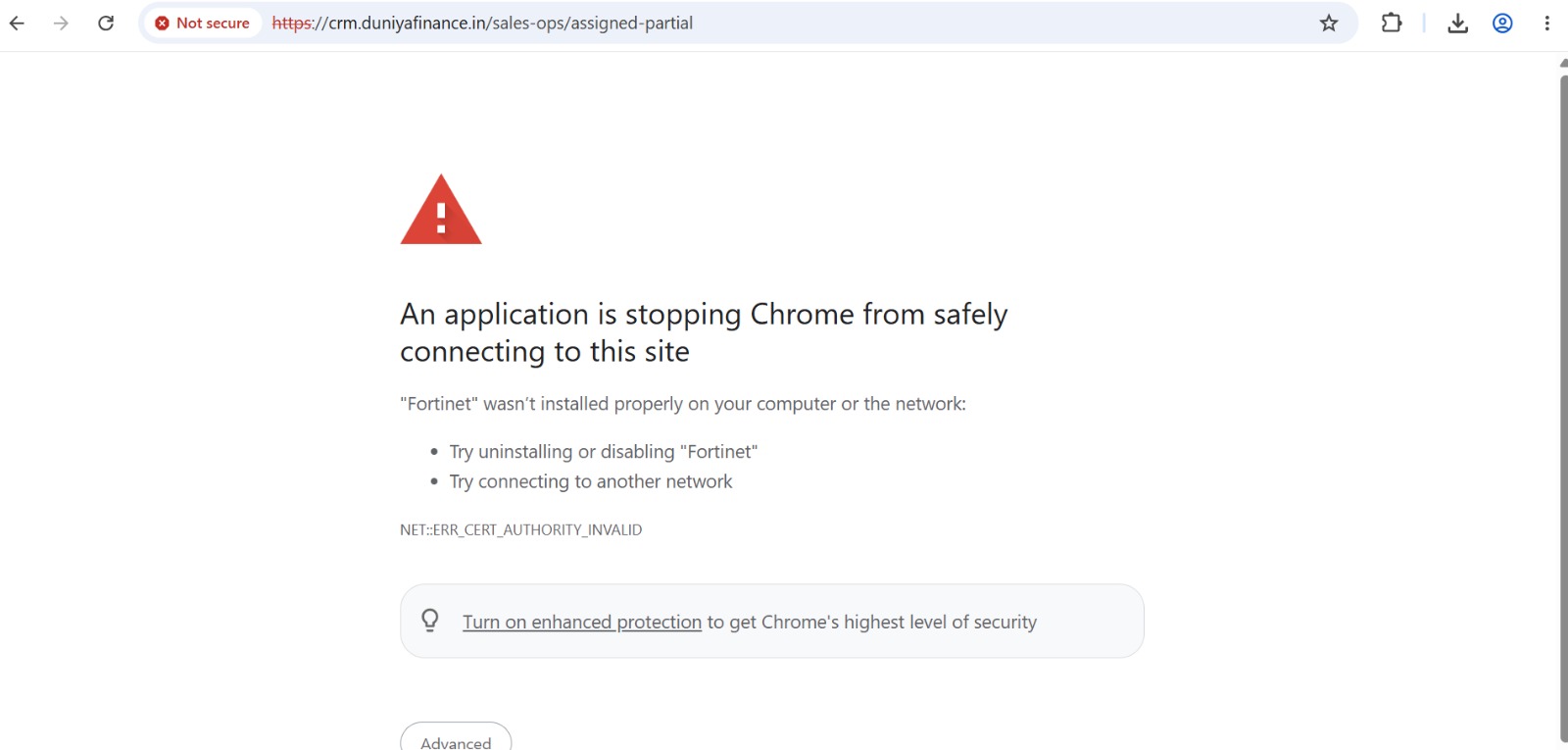Open Chrome's three-dot menu
This screenshot has width=1568, height=750.
pos(1546,23)
